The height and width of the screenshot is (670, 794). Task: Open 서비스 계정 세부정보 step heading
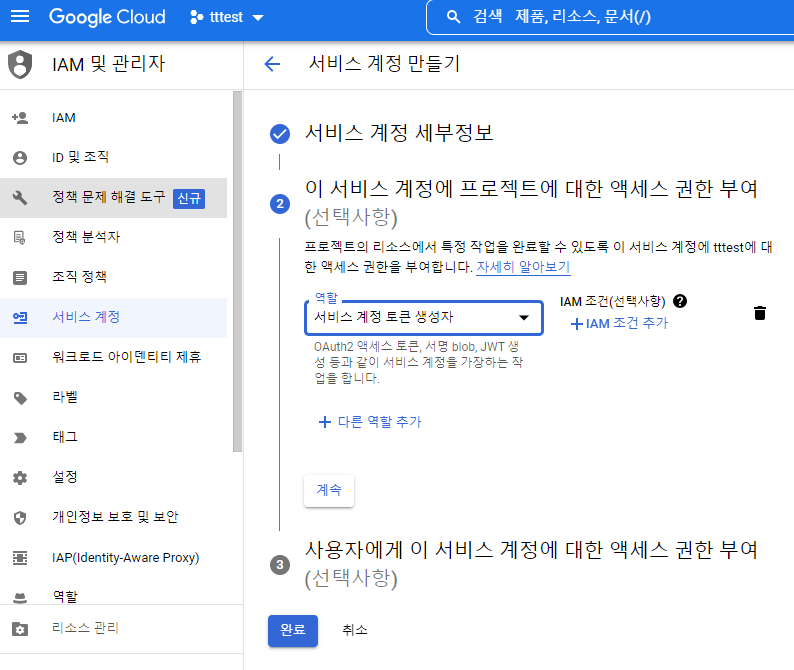click(399, 133)
